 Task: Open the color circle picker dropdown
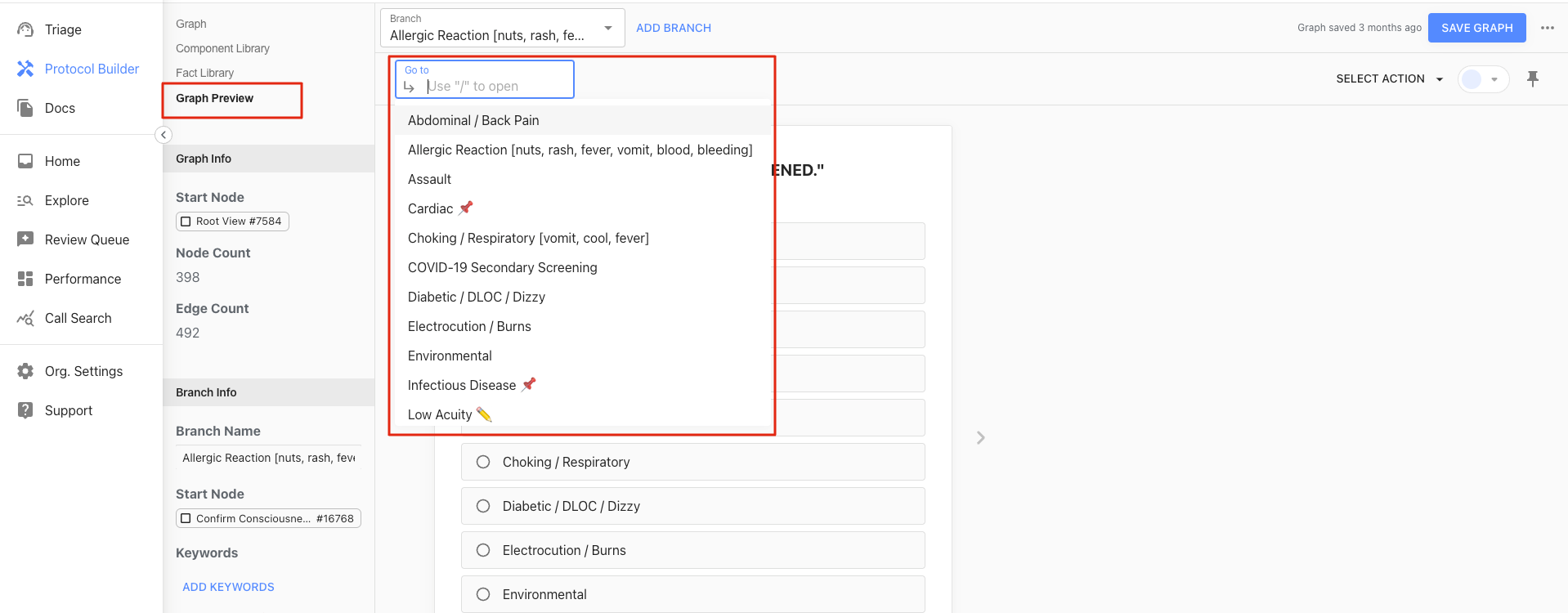1483,79
